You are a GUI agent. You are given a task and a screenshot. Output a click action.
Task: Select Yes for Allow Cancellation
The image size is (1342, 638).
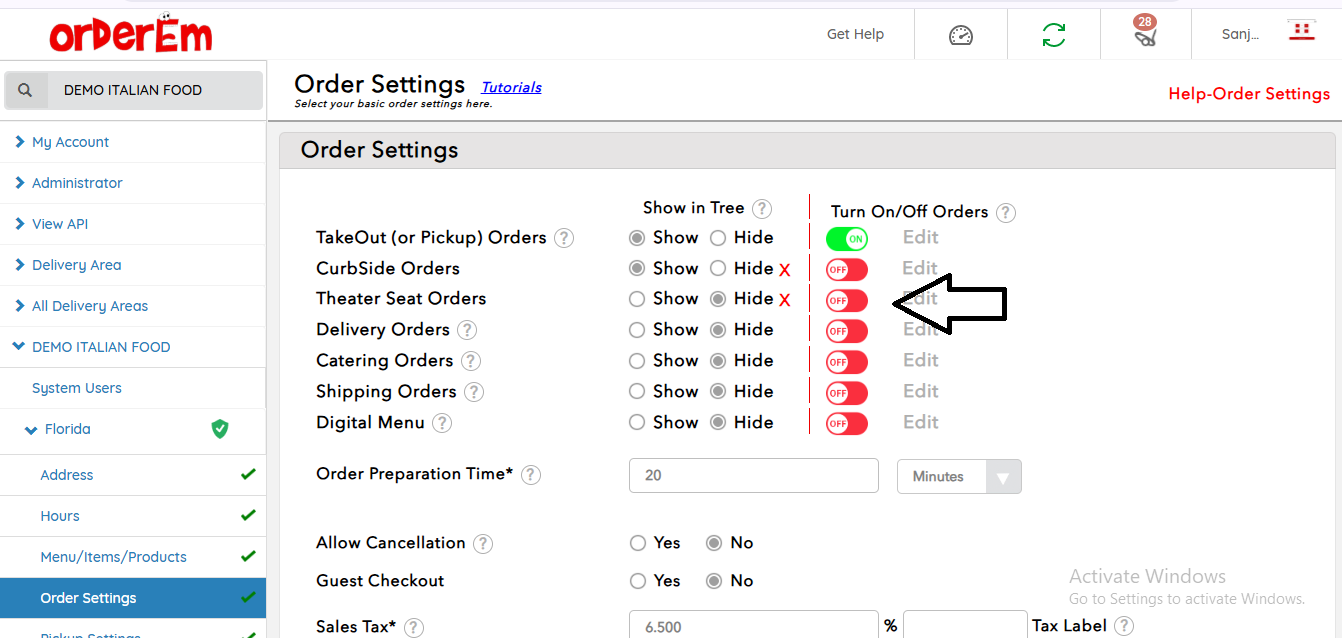coord(638,543)
